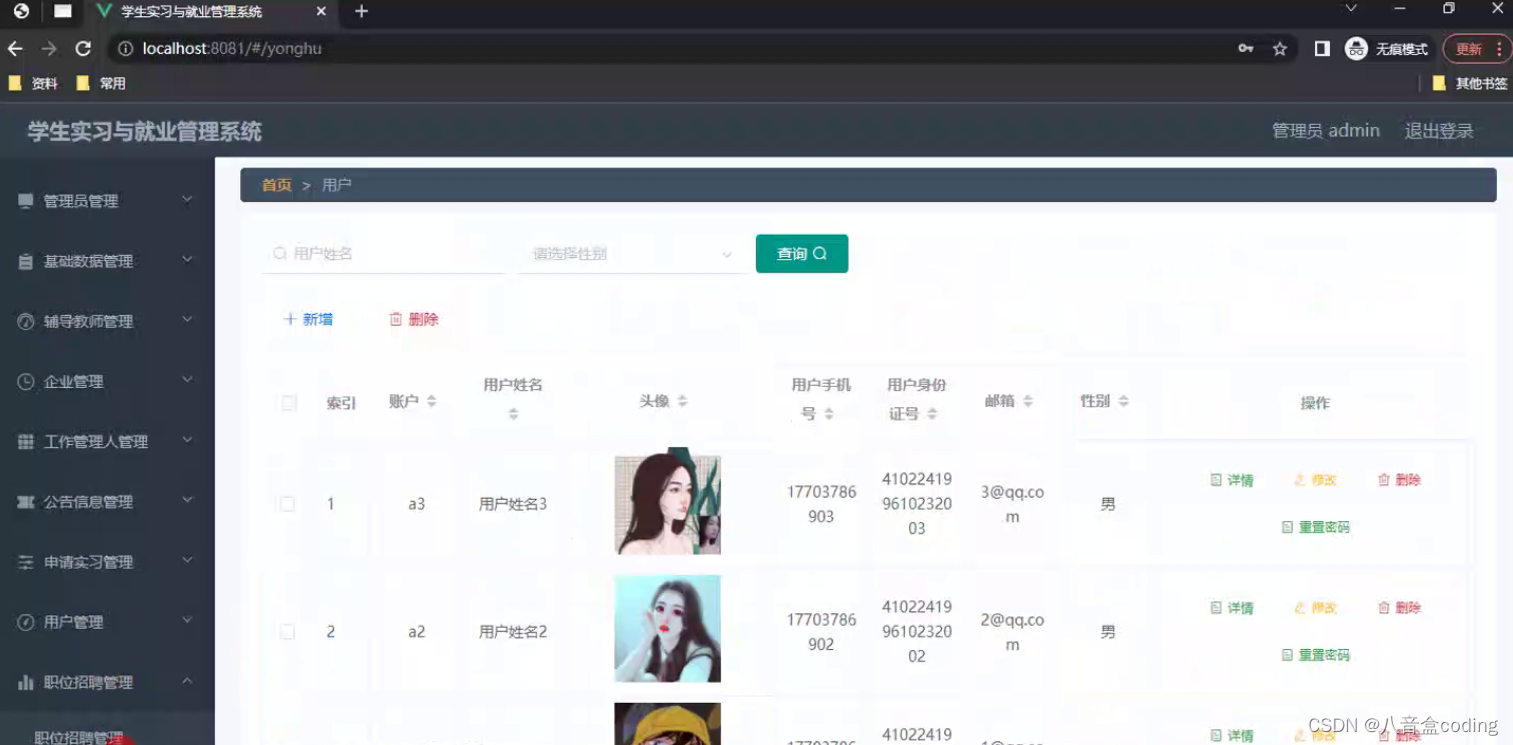Click the 工作管理人管理 grid icon
The height and width of the screenshot is (745, 1513).
pyautogui.click(x=26, y=441)
